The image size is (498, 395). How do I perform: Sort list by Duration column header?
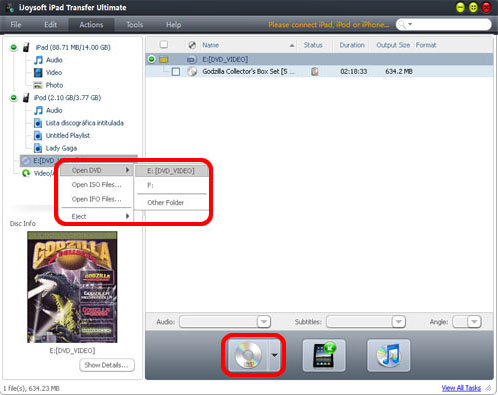[352, 45]
